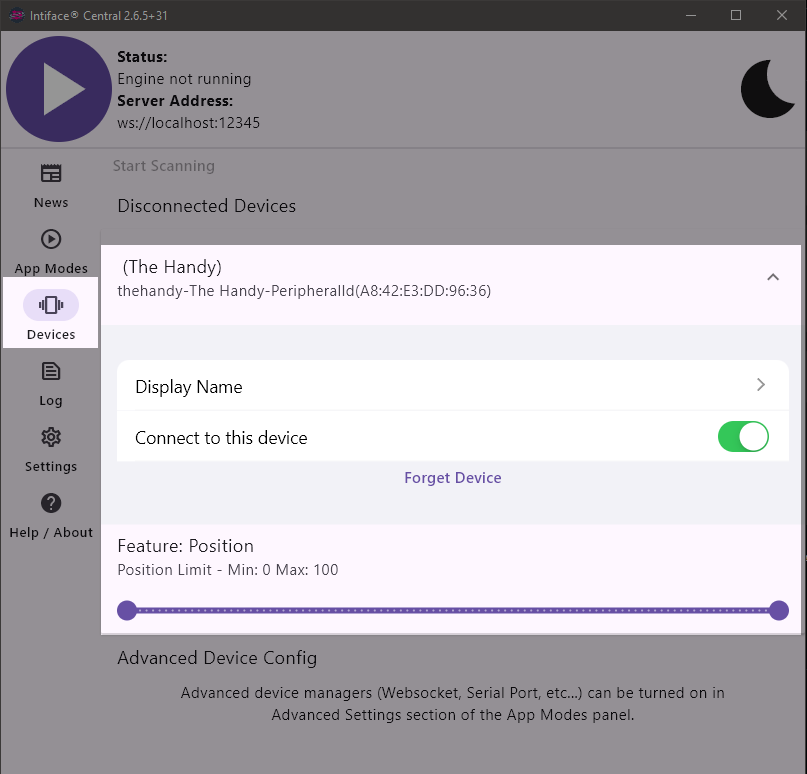Screen dimensions: 807x774
Task: Open the Log page icon
Action: point(51,371)
